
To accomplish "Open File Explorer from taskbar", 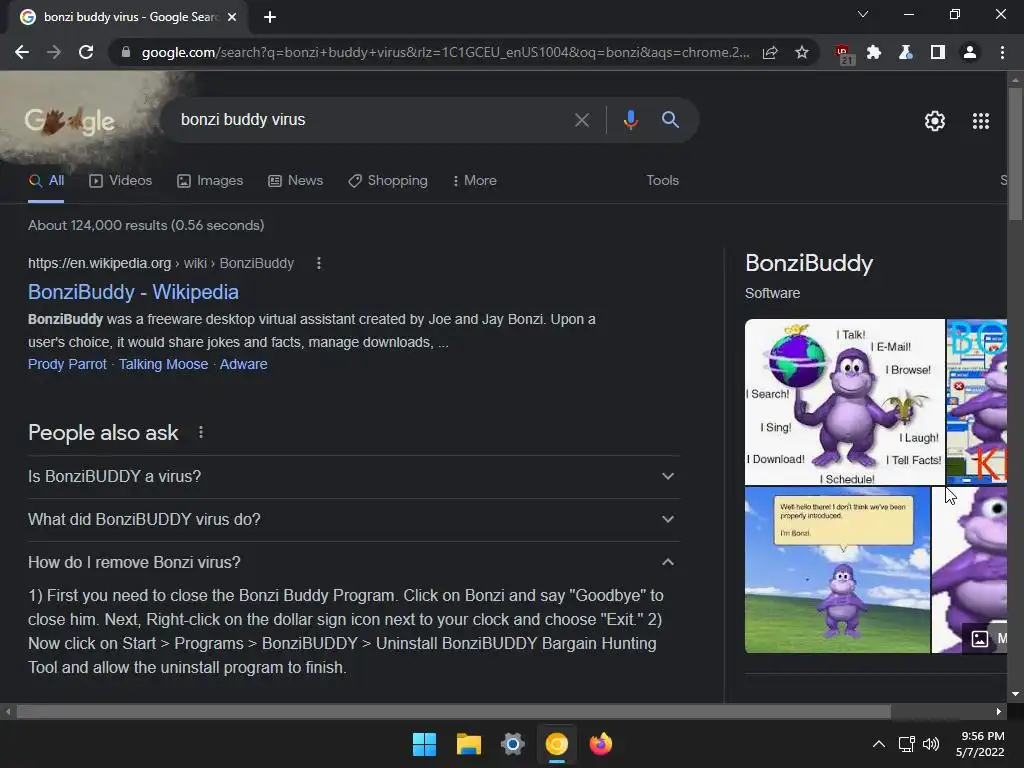I will point(468,744).
